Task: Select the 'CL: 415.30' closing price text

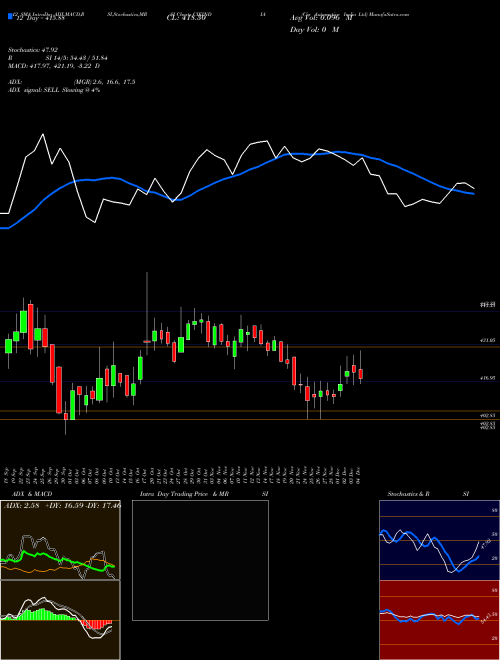Action: pyautogui.click(x=186, y=18)
